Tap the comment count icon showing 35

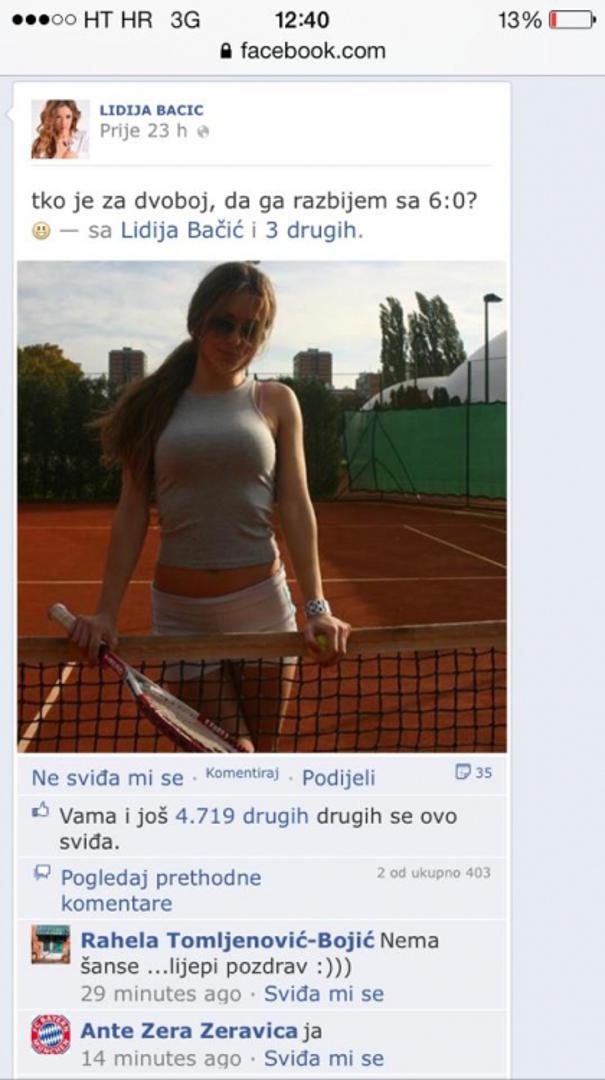coord(473,772)
